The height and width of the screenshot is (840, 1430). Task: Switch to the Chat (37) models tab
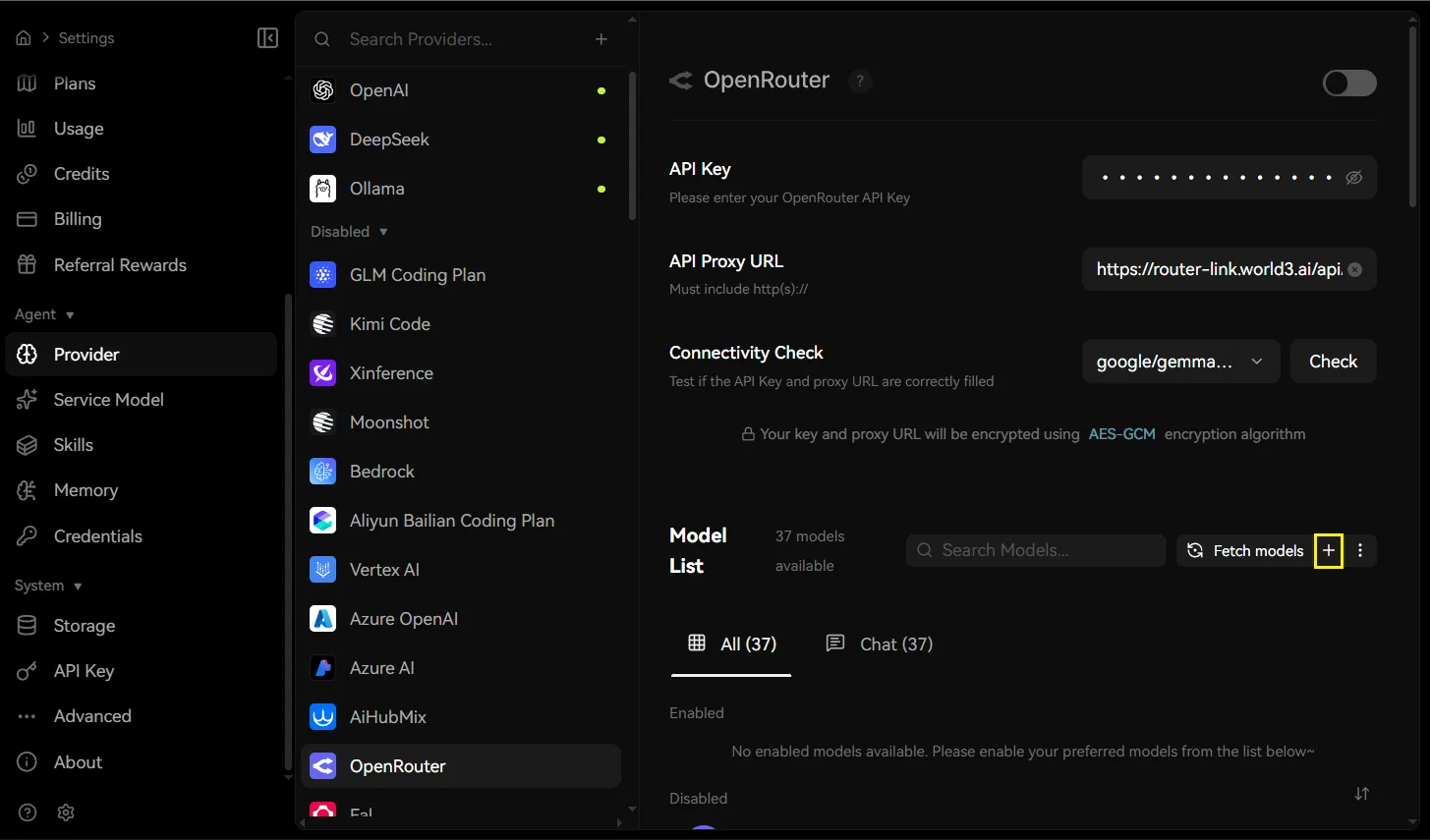point(879,644)
